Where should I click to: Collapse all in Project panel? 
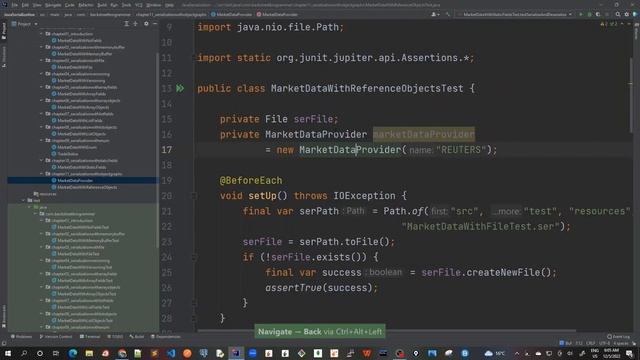click(136, 24)
